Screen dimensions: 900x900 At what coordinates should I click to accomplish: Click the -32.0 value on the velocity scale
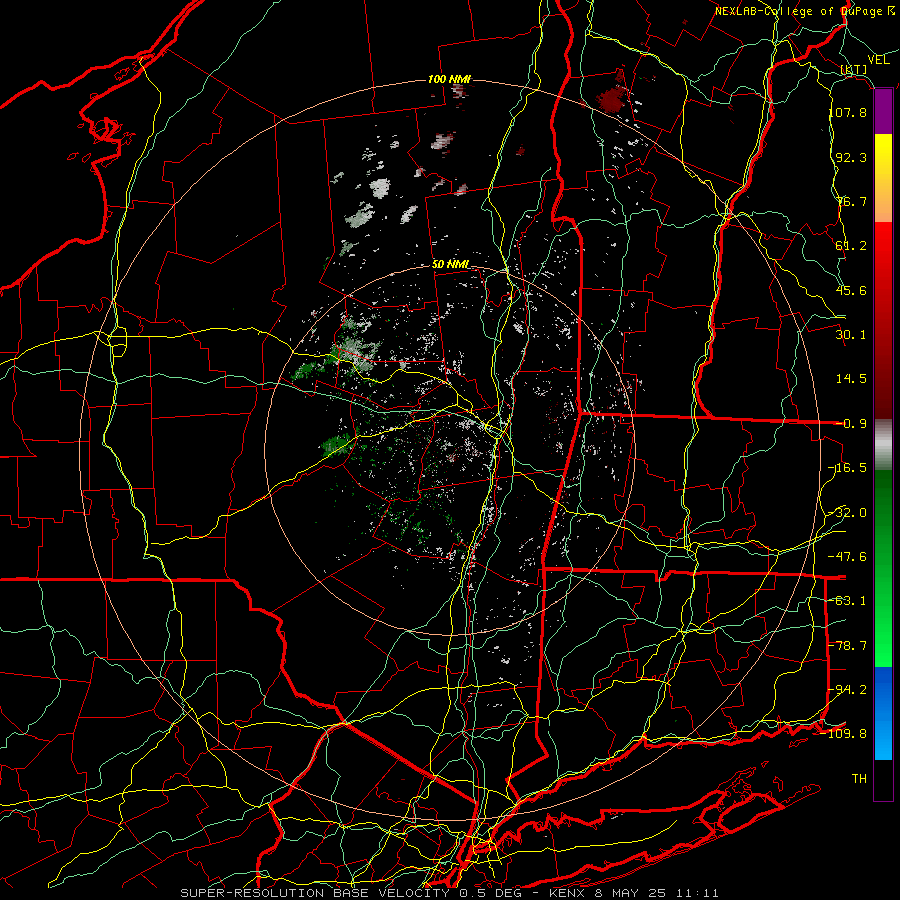(848, 513)
